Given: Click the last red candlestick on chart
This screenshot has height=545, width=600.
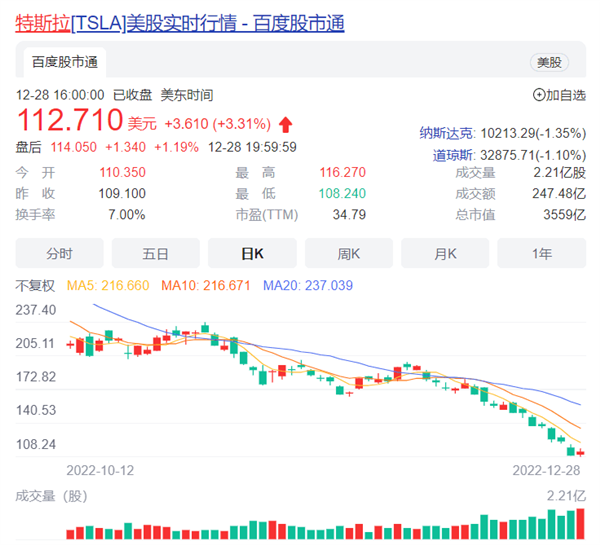Looking at the screenshot, I should pyautogui.click(x=580, y=453).
